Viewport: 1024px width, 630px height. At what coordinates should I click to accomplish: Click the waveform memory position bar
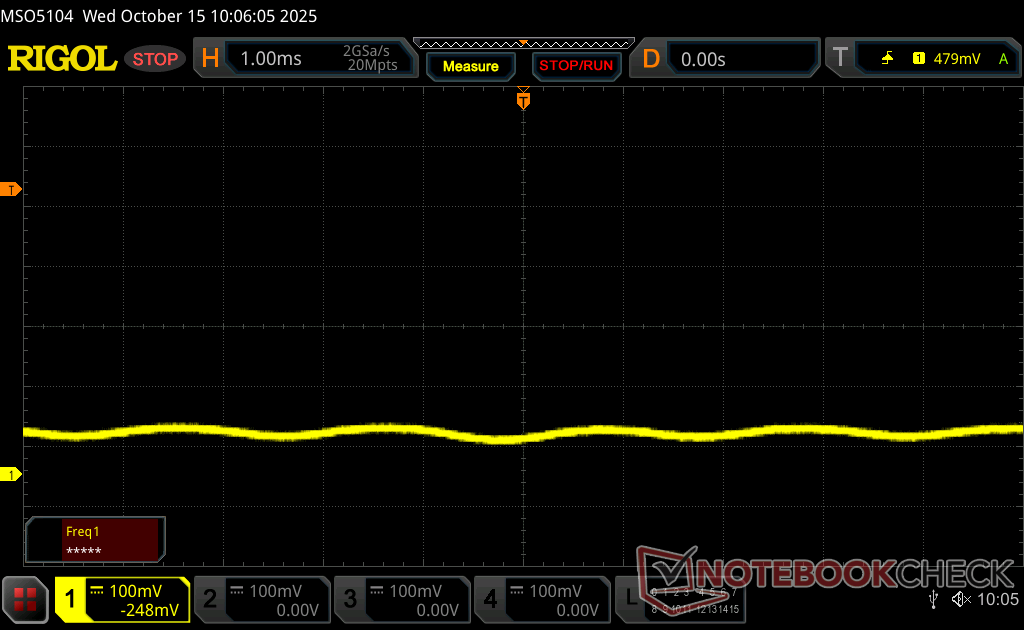[x=523, y=43]
